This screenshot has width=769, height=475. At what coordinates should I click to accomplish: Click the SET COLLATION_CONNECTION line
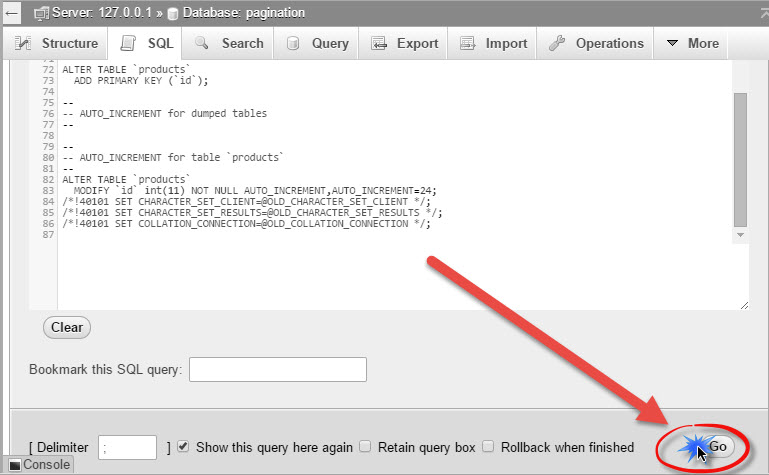247,224
